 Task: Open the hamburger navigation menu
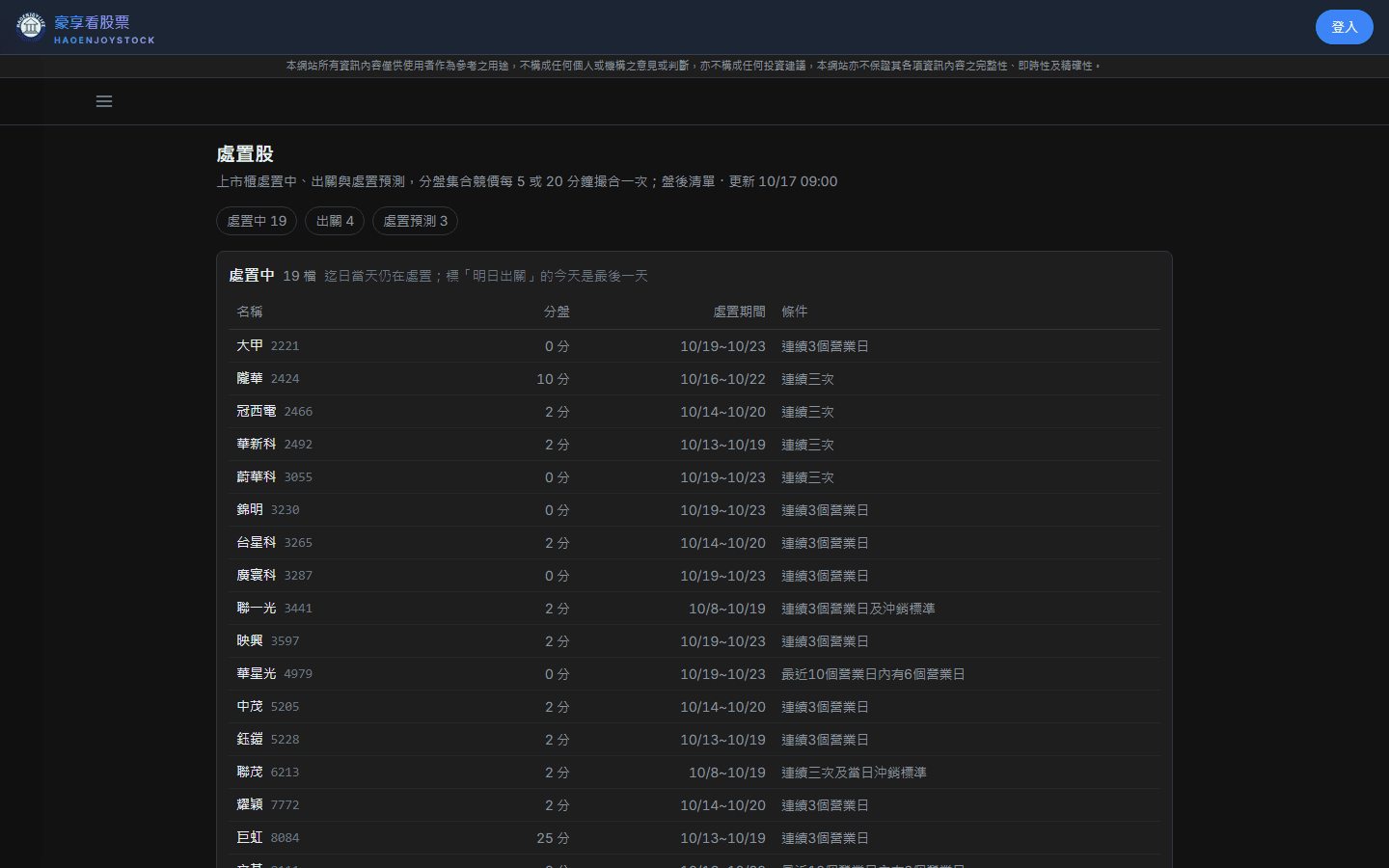(104, 101)
